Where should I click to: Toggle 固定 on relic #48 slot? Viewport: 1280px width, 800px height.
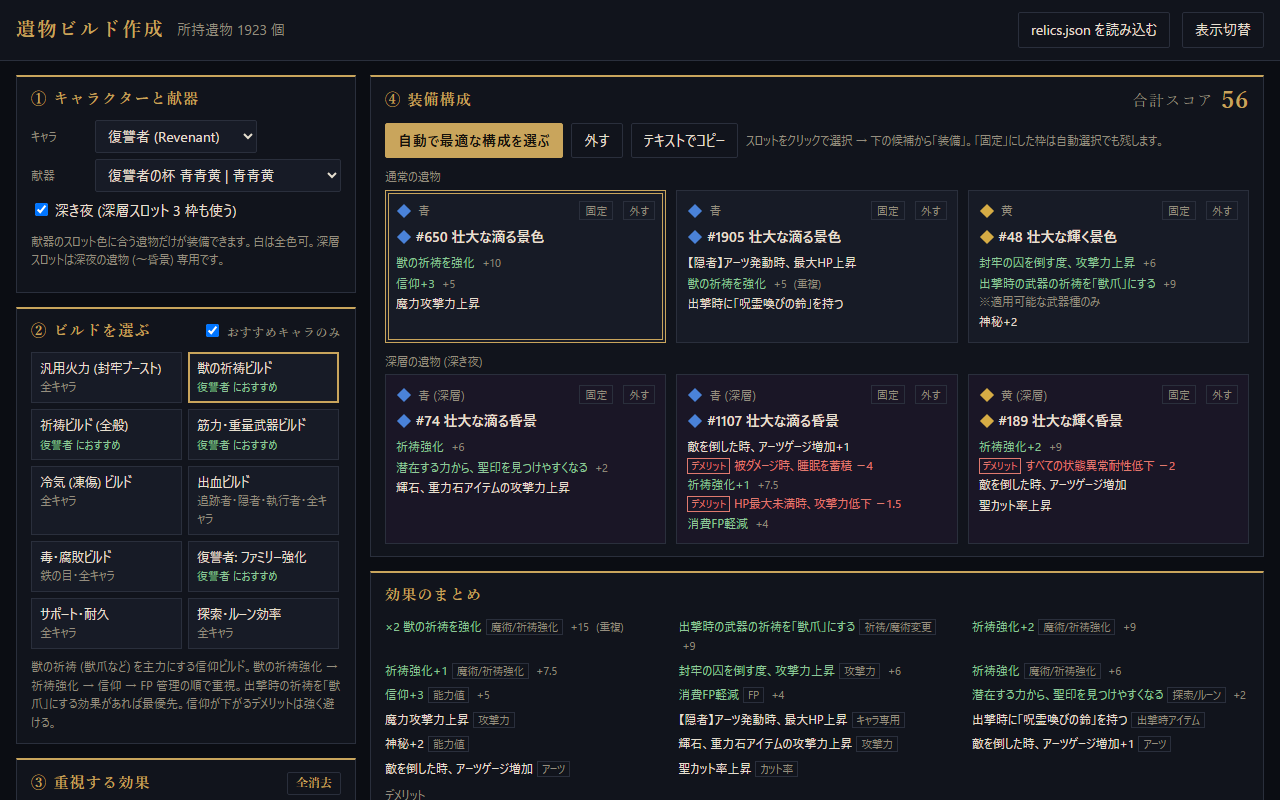(1179, 211)
